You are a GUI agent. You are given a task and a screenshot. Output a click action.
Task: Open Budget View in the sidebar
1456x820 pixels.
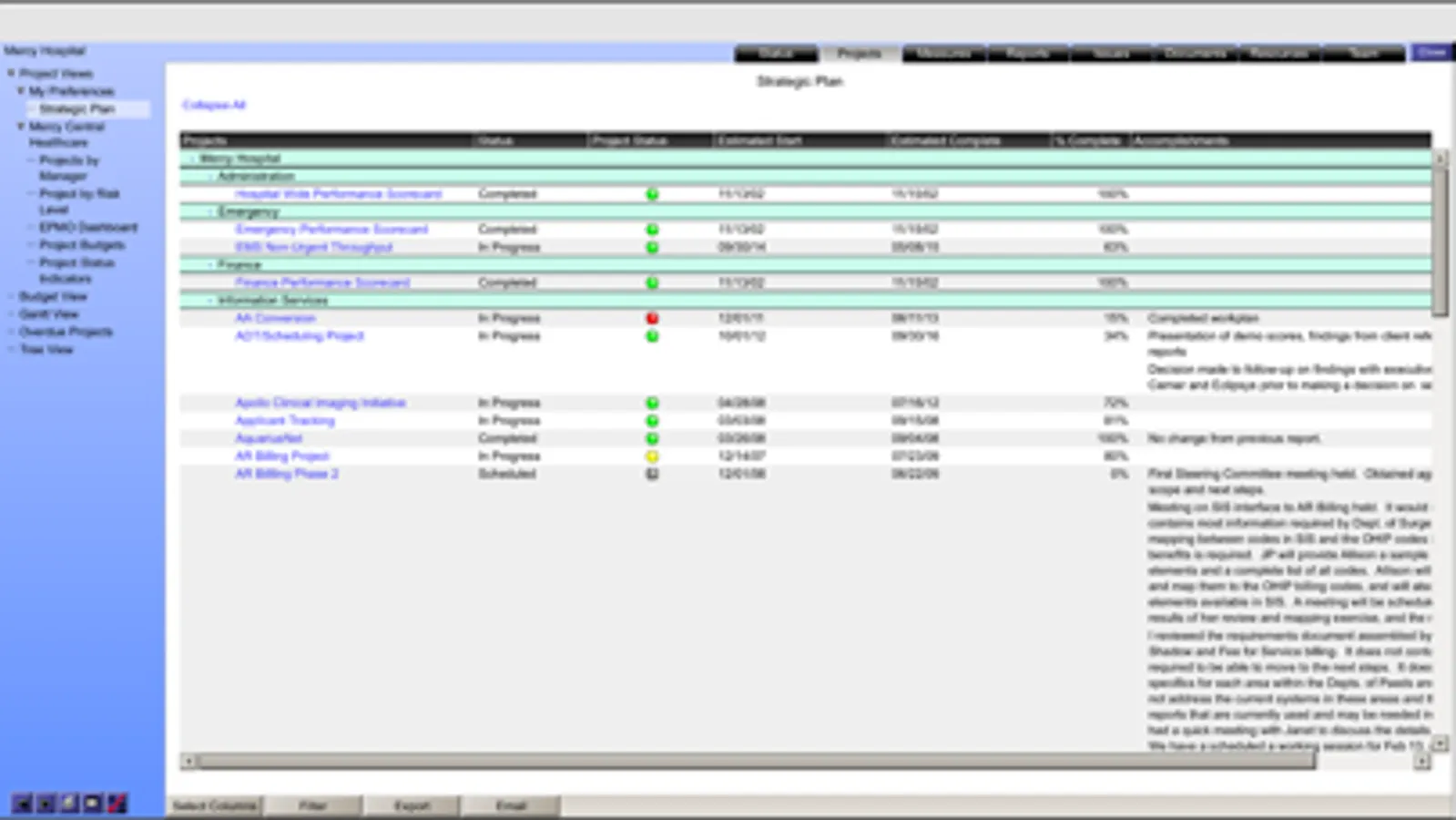coord(53,297)
